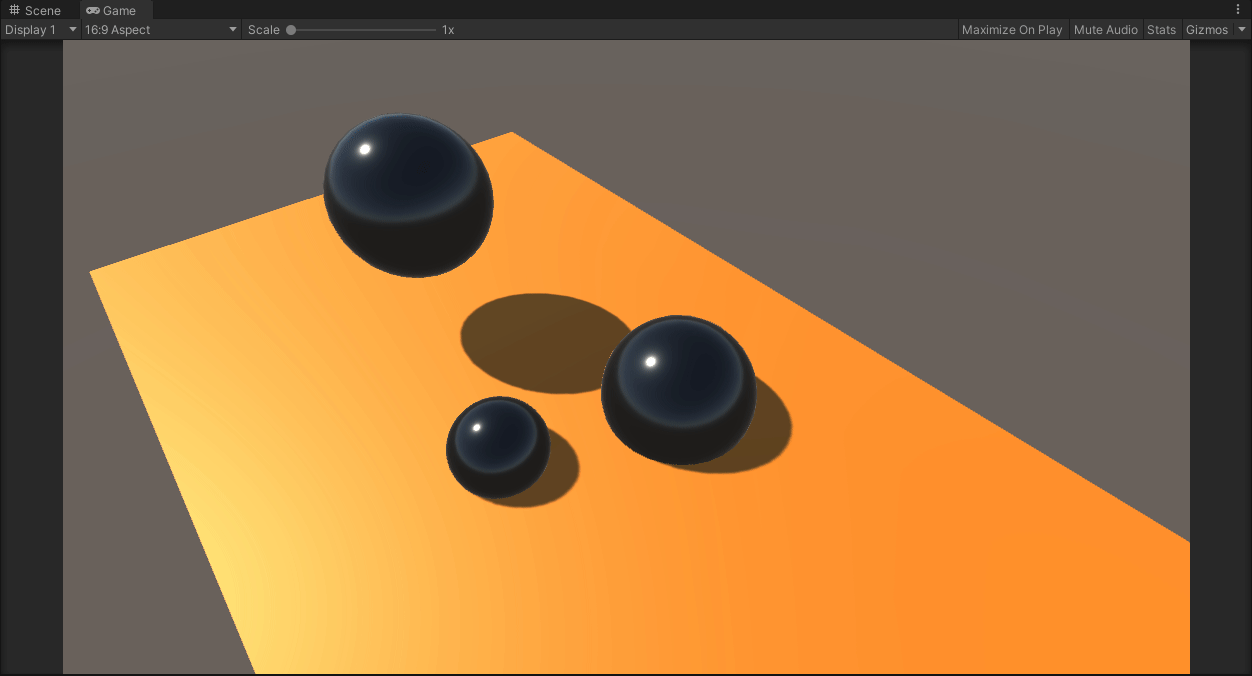Click the aspect ratio dropdown chevron
Viewport: 1252px width, 676px height.
point(233,29)
